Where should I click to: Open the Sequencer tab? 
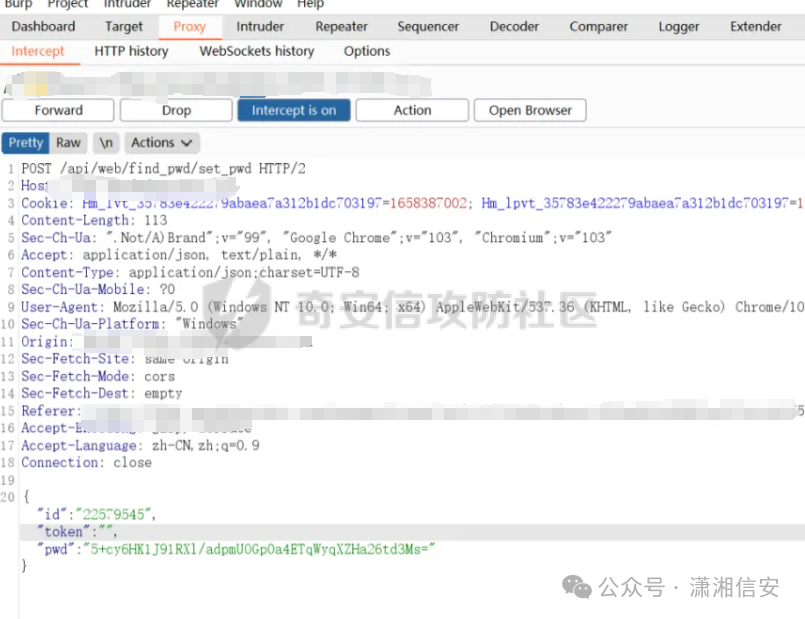(x=428, y=27)
